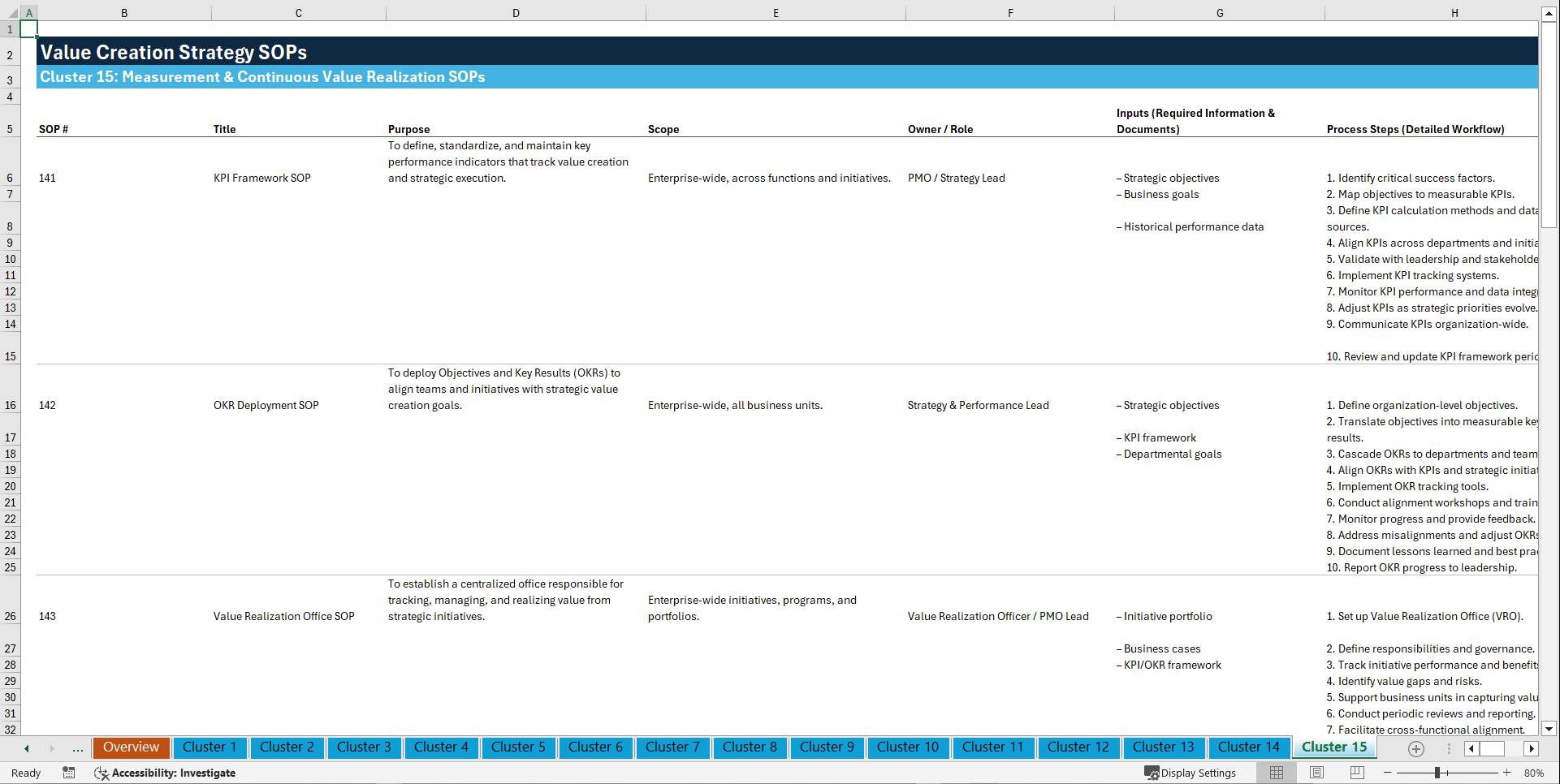Switch to Normal view in status bar
1560x784 pixels.
(x=1276, y=773)
